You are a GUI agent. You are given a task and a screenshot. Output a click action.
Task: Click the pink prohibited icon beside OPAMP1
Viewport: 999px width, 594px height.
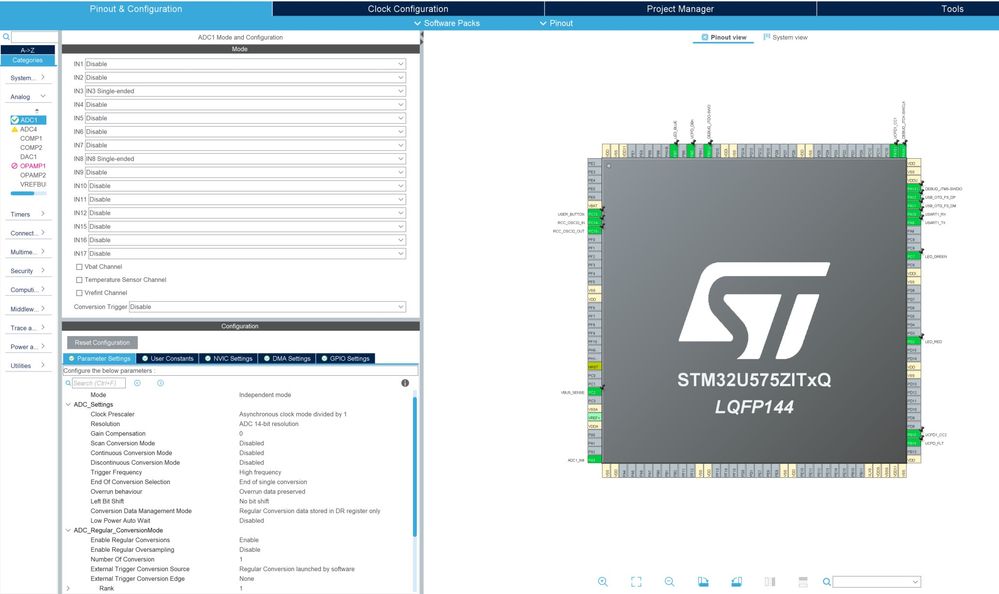point(15,166)
